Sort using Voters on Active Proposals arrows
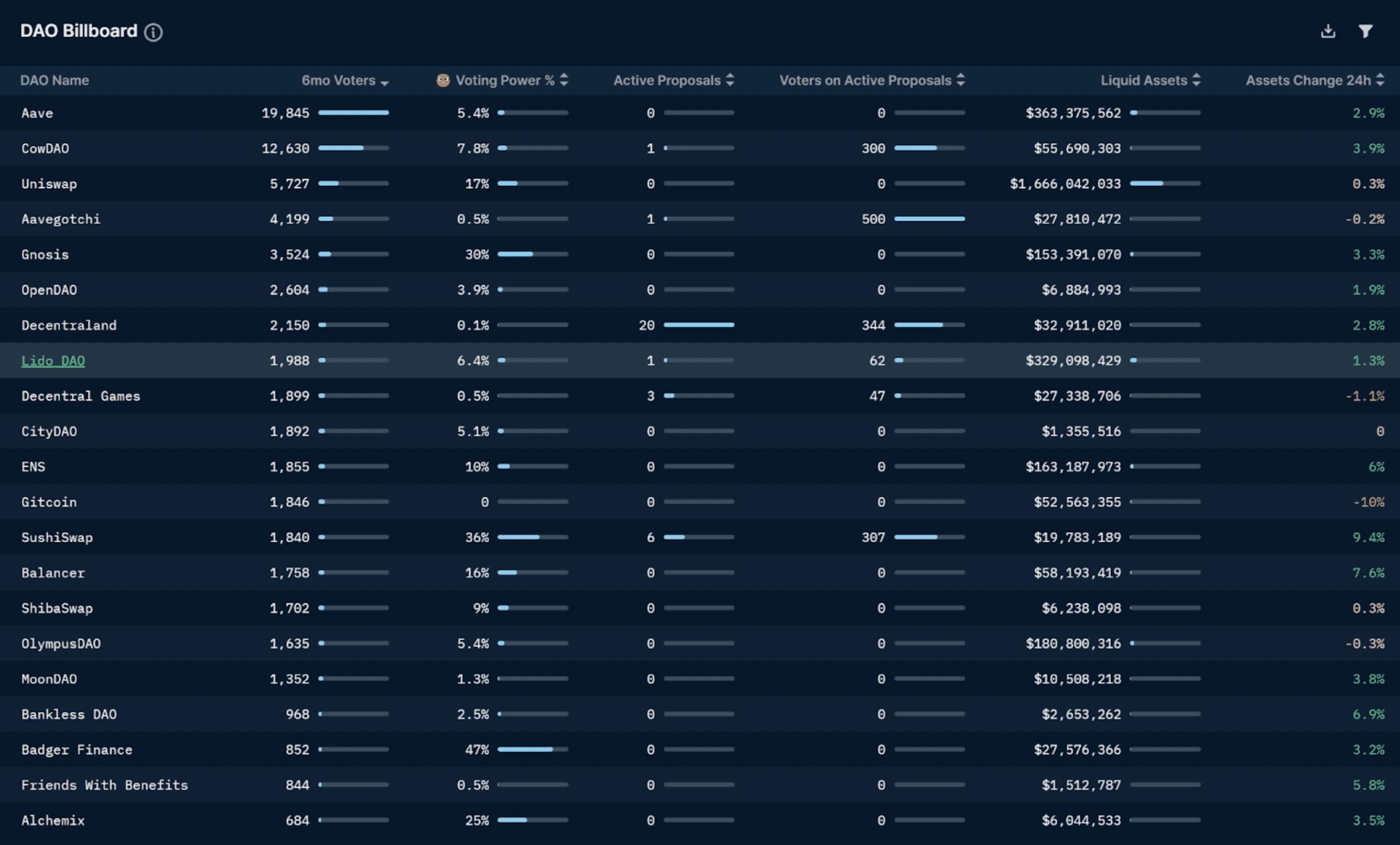1400x845 pixels. coord(961,80)
